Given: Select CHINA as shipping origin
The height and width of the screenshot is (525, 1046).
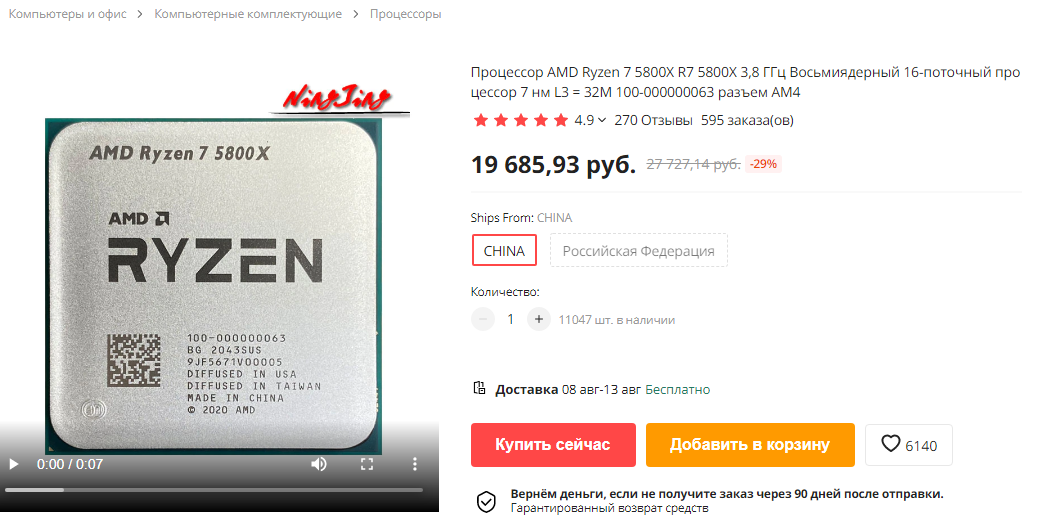Looking at the screenshot, I should click(x=504, y=251).
